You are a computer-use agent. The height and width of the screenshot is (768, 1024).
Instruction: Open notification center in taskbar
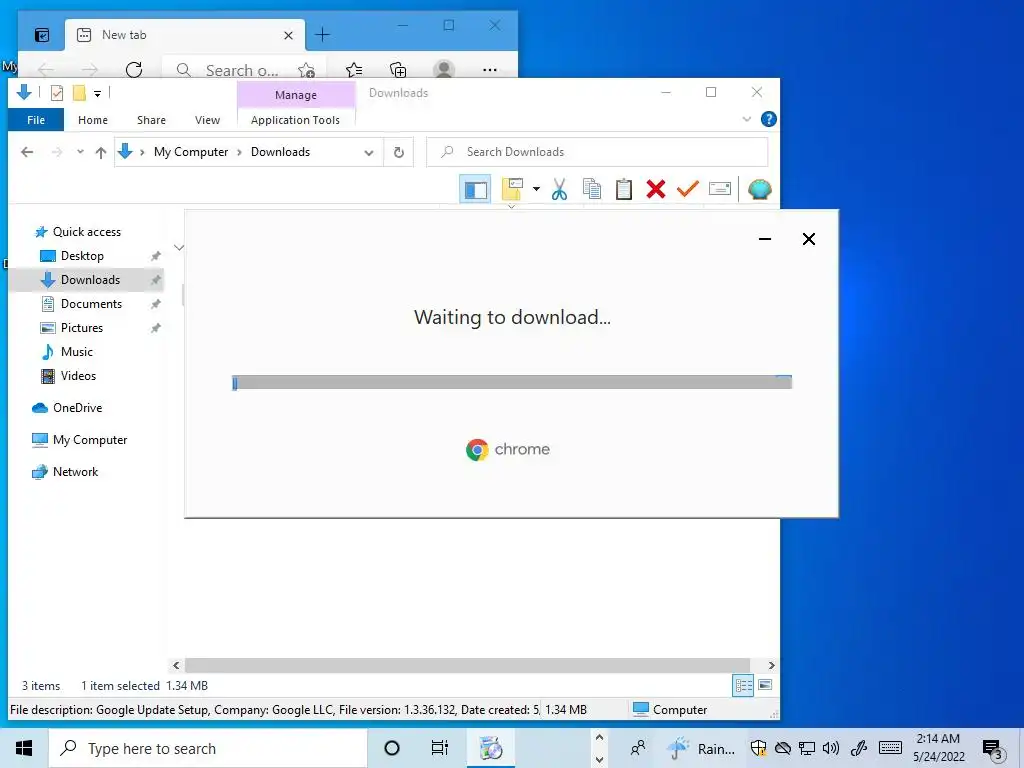[993, 750]
